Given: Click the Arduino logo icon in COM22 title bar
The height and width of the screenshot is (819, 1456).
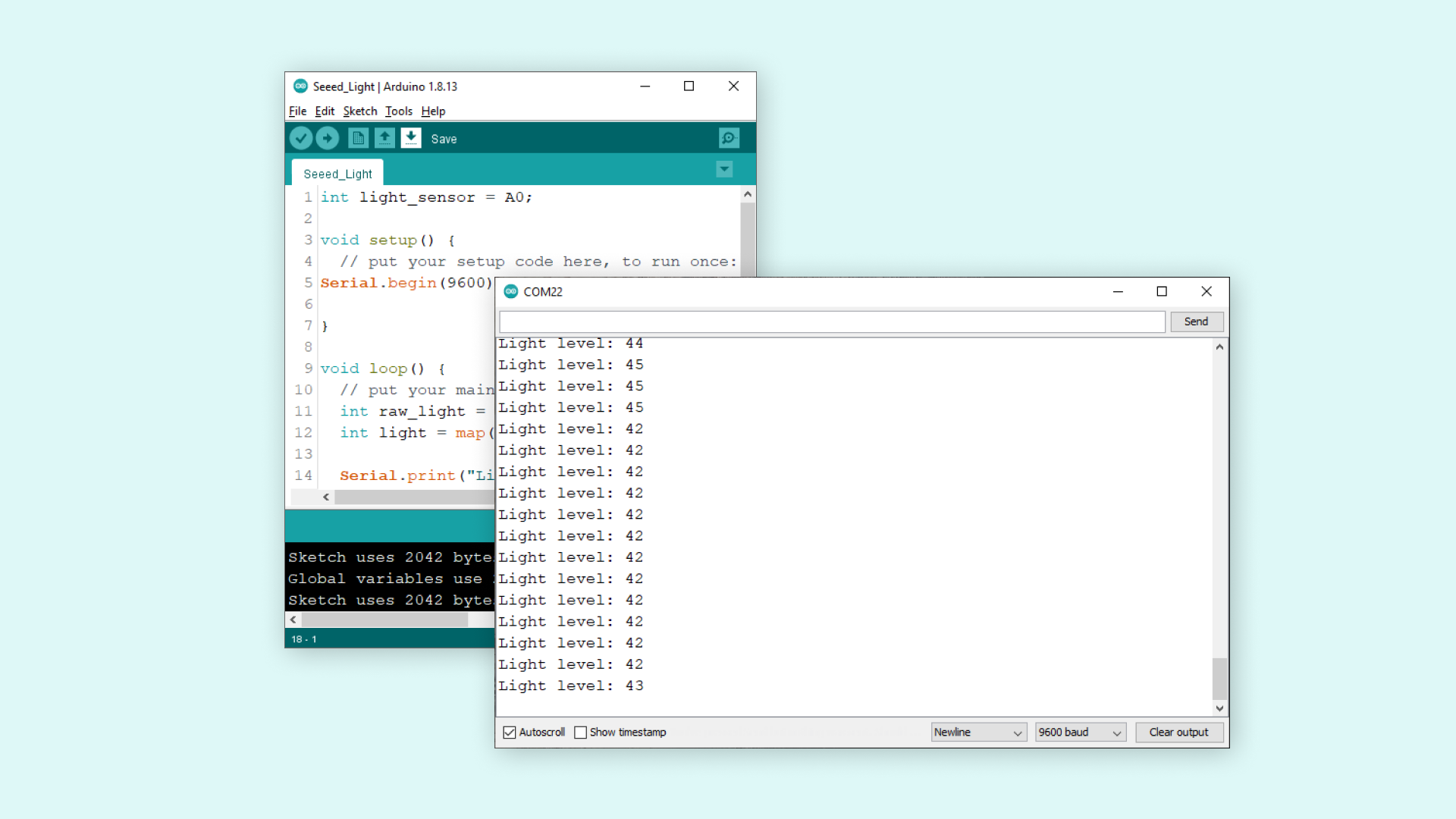Looking at the screenshot, I should click(x=511, y=291).
